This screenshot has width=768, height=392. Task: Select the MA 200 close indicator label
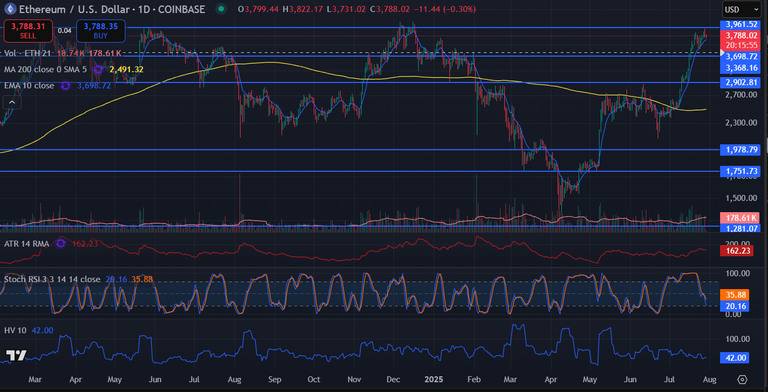[45, 70]
